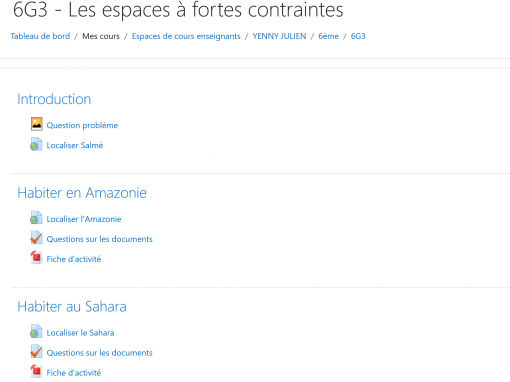Navigate to YENNY JULIEN breadcrumb
Screen dimensions: 510x382
coord(279,36)
